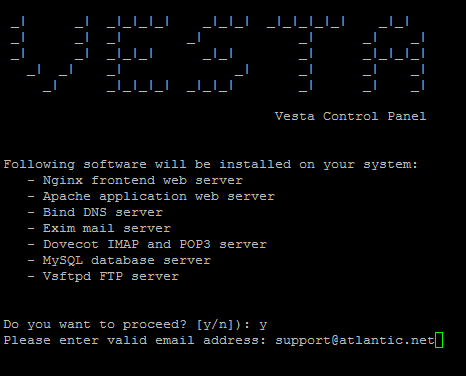Select the 'Nginx frontend web server' line

135,181
